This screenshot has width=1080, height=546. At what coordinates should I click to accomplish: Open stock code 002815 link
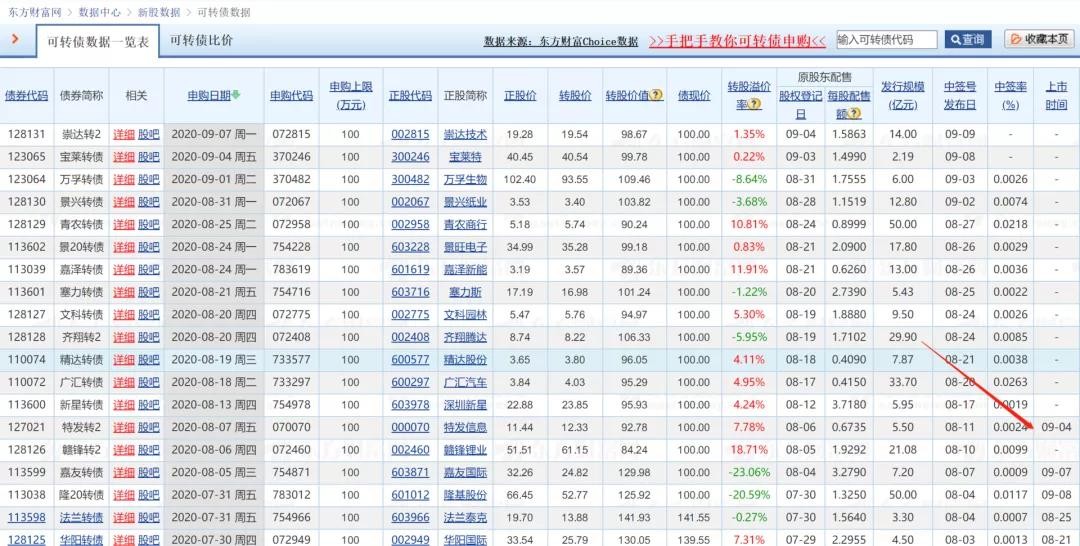tap(410, 134)
